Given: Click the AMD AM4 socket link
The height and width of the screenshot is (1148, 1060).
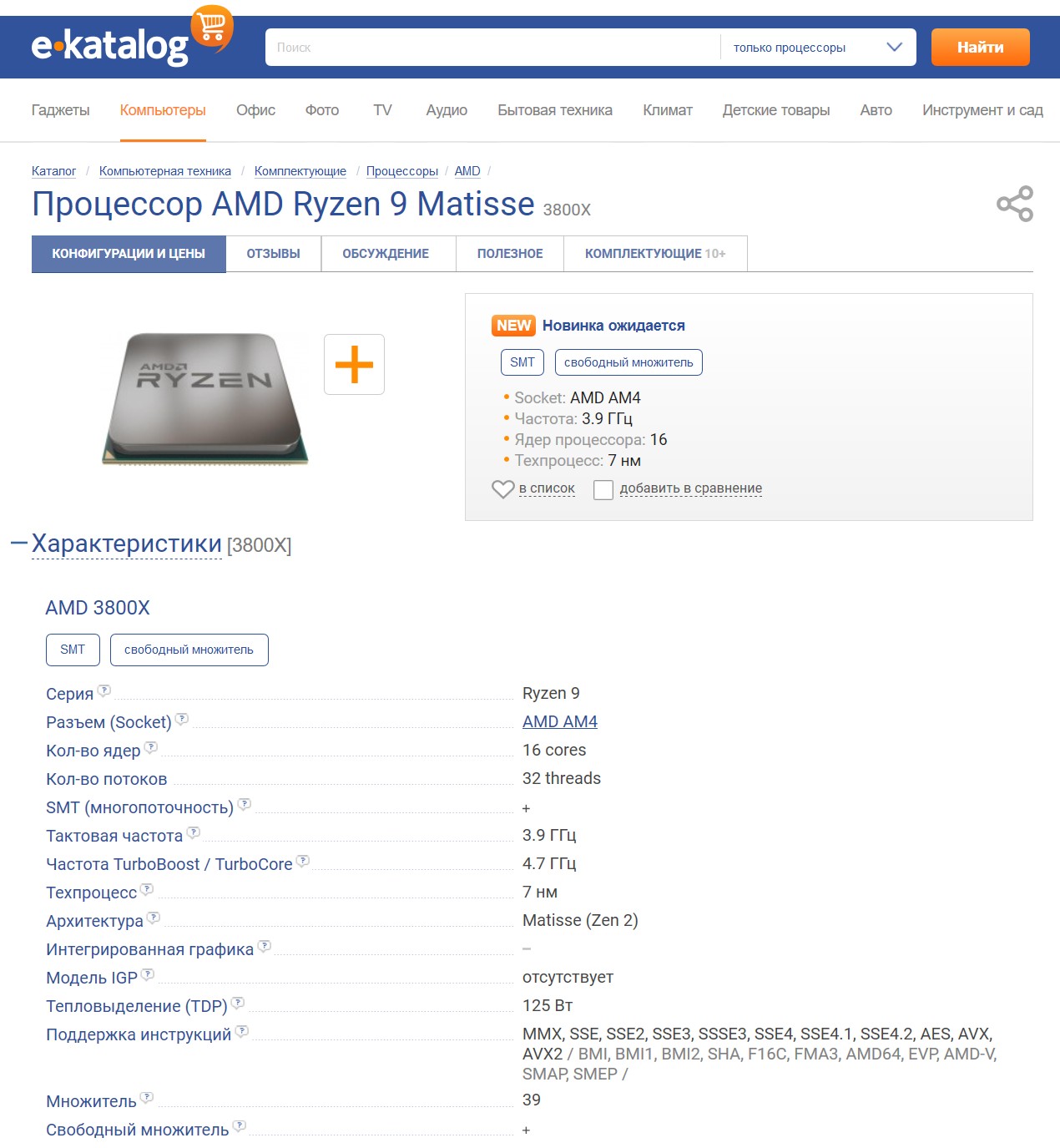Looking at the screenshot, I should (x=560, y=721).
